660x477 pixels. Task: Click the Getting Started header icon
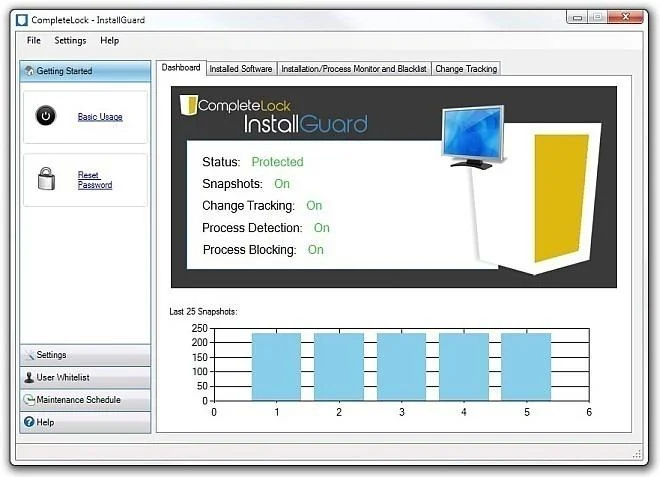[29, 71]
